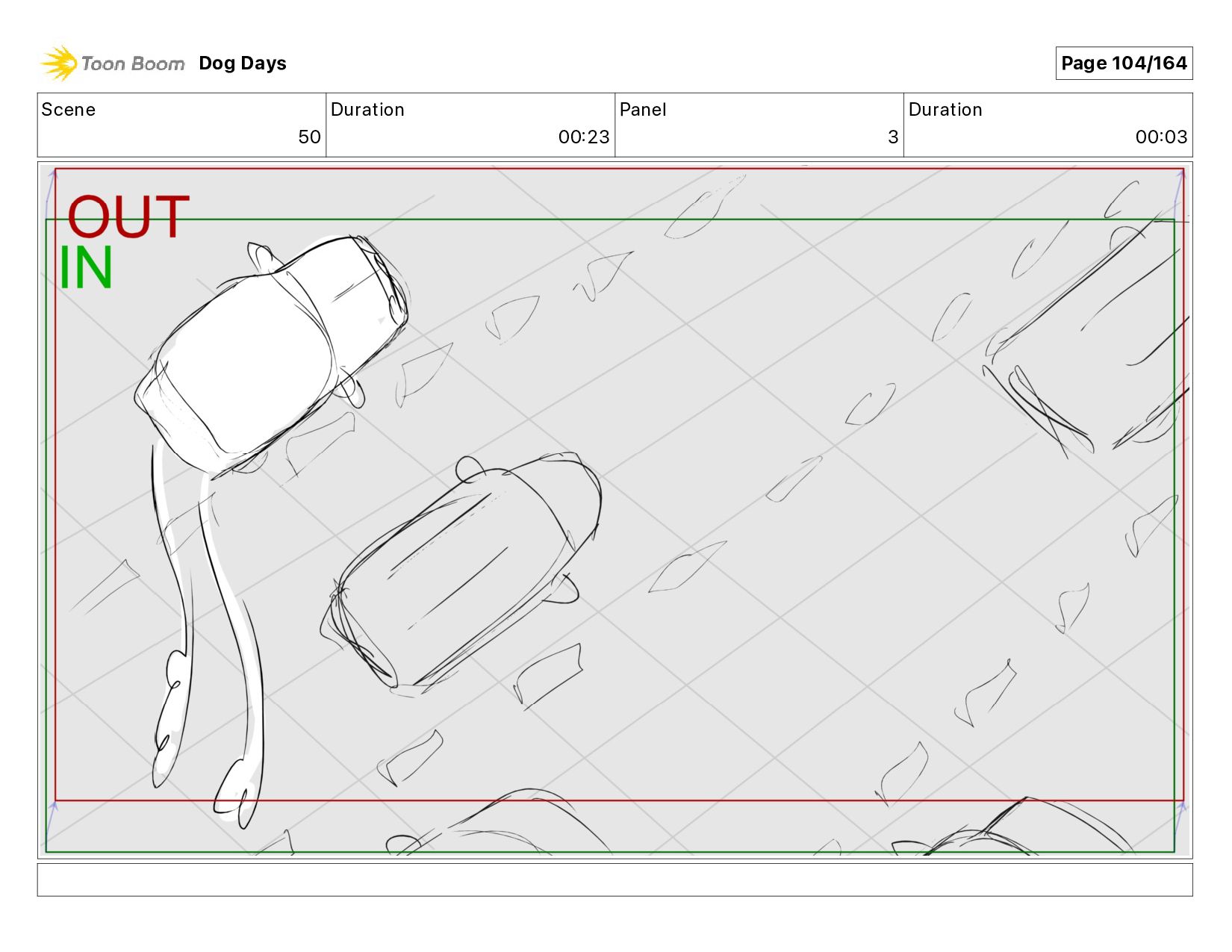Click the panel duration value '00:03'
The width and height of the screenshot is (1232, 952).
[1161, 137]
